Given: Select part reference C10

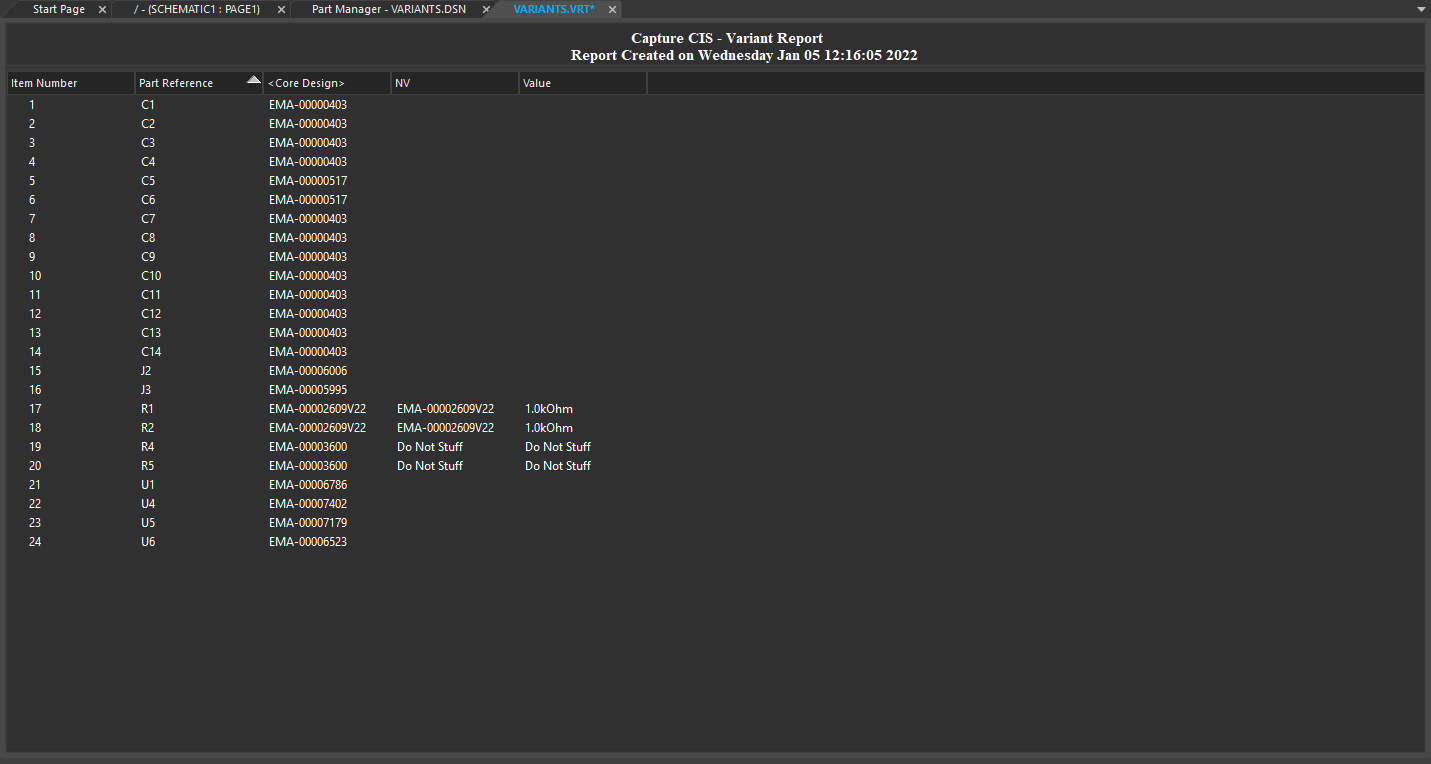Looking at the screenshot, I should (151, 275).
